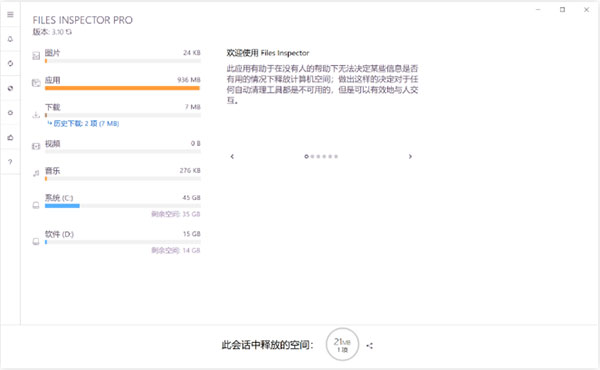Click the 276 KB size value
The height and width of the screenshot is (370, 600).
click(190, 171)
